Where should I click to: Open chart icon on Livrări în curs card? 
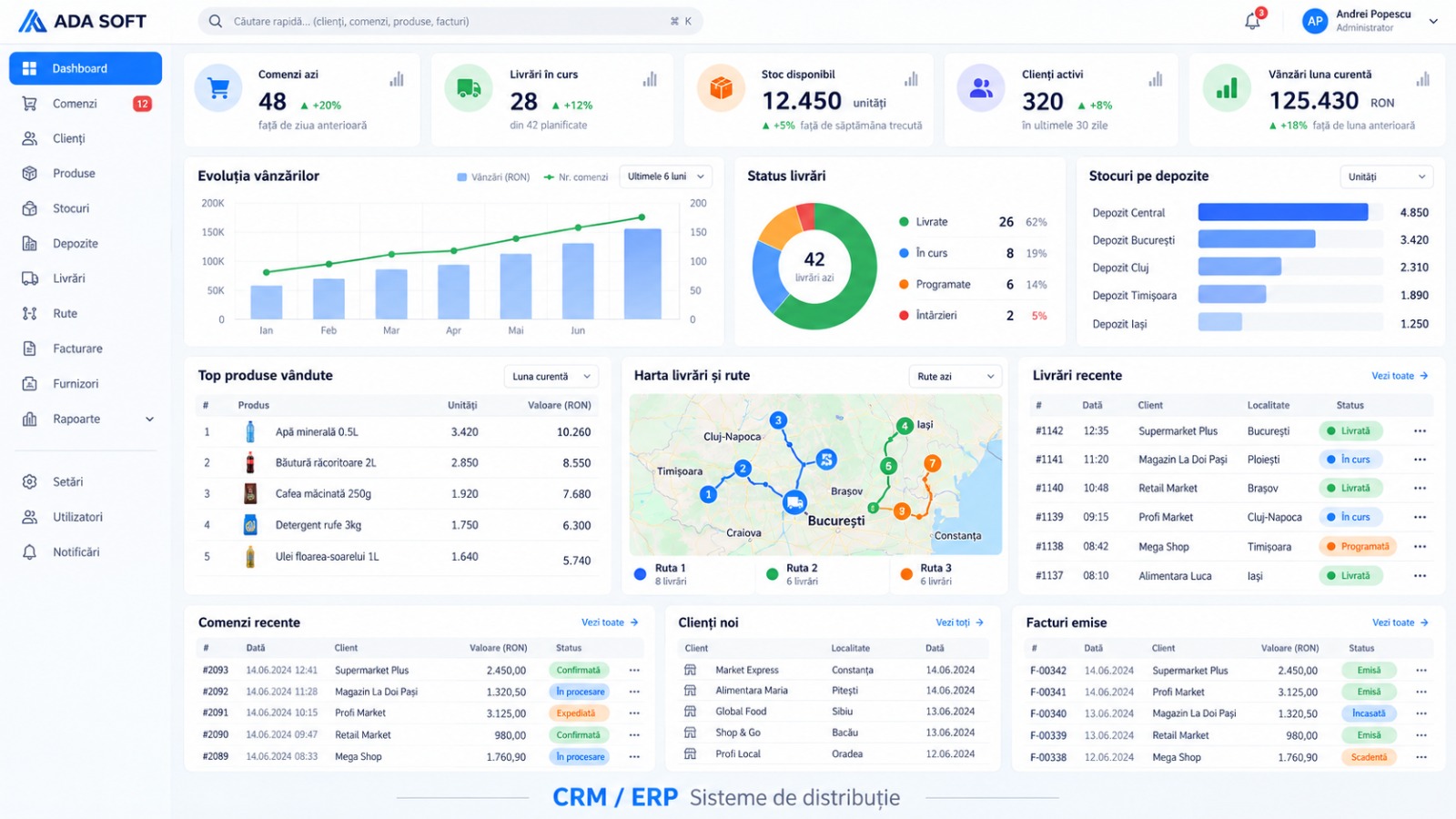coord(650,79)
